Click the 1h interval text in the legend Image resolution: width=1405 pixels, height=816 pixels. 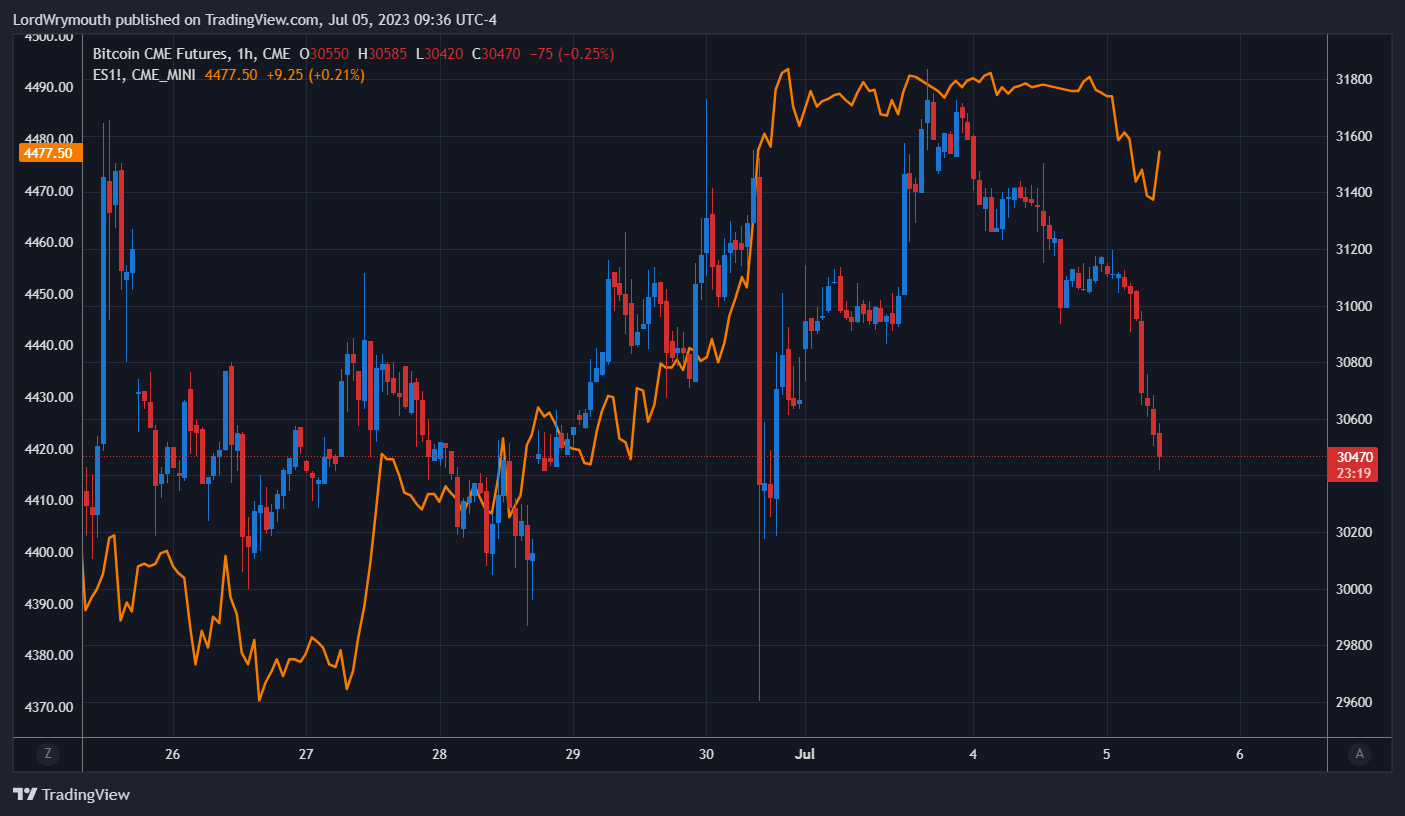pos(244,54)
